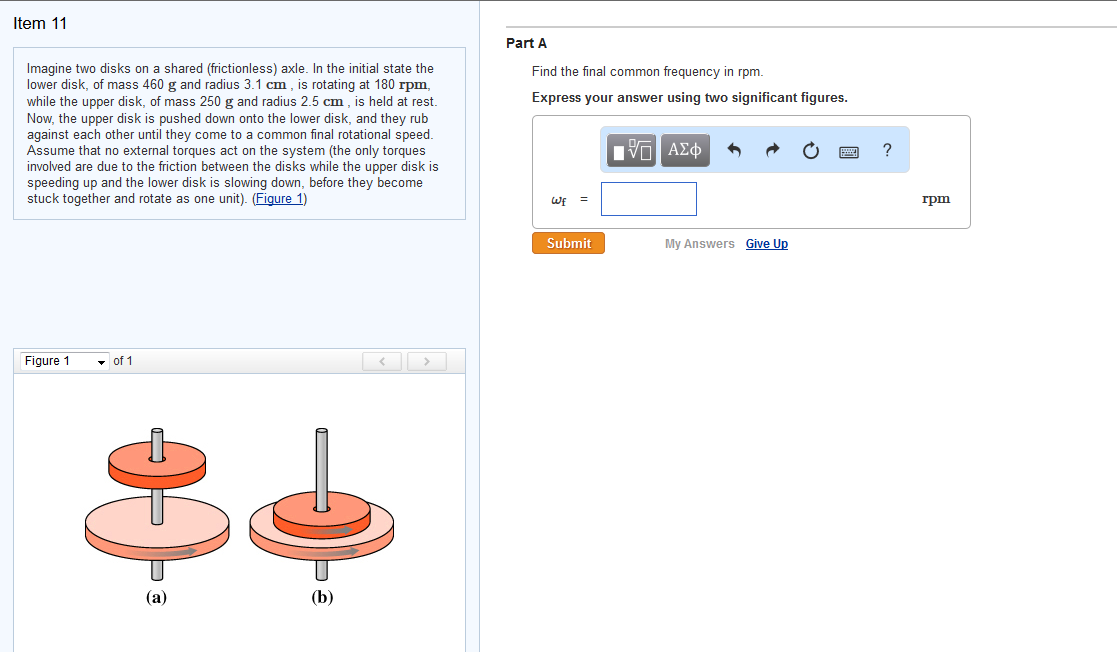The width and height of the screenshot is (1117, 652).
Task: Redo the equation edit
Action: 772,149
